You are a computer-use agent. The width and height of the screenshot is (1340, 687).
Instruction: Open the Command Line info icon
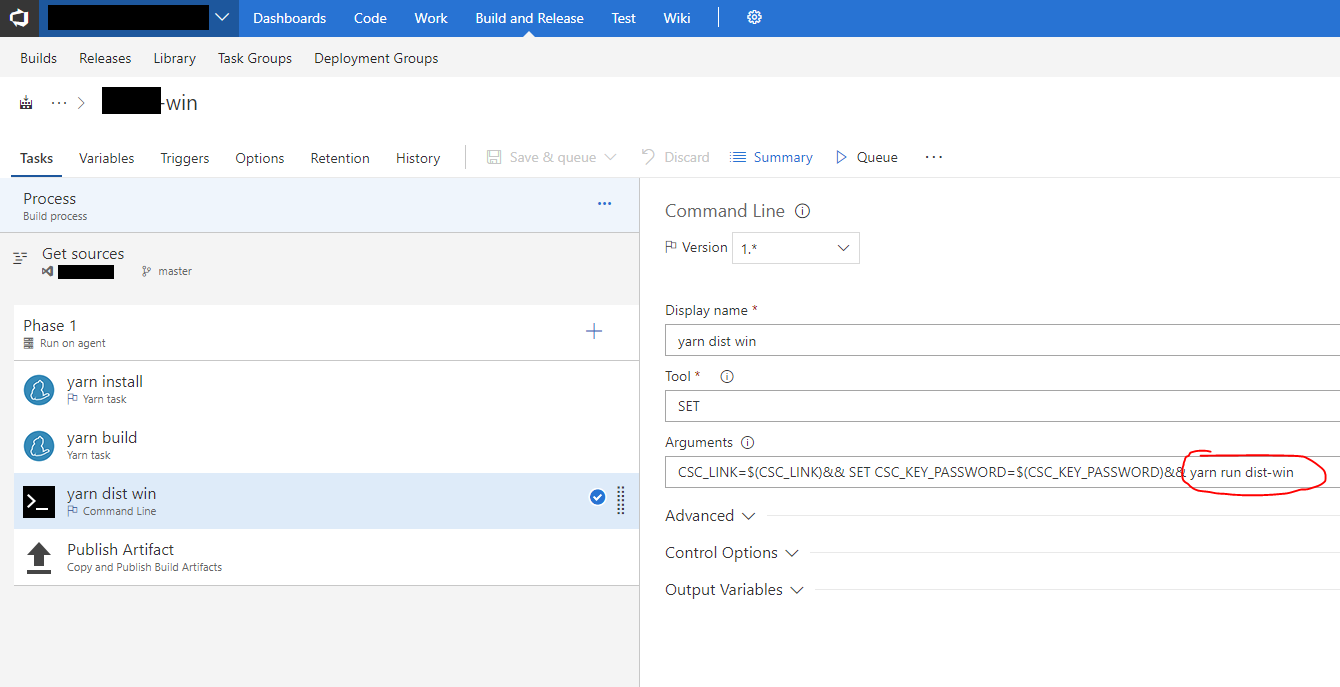802,211
